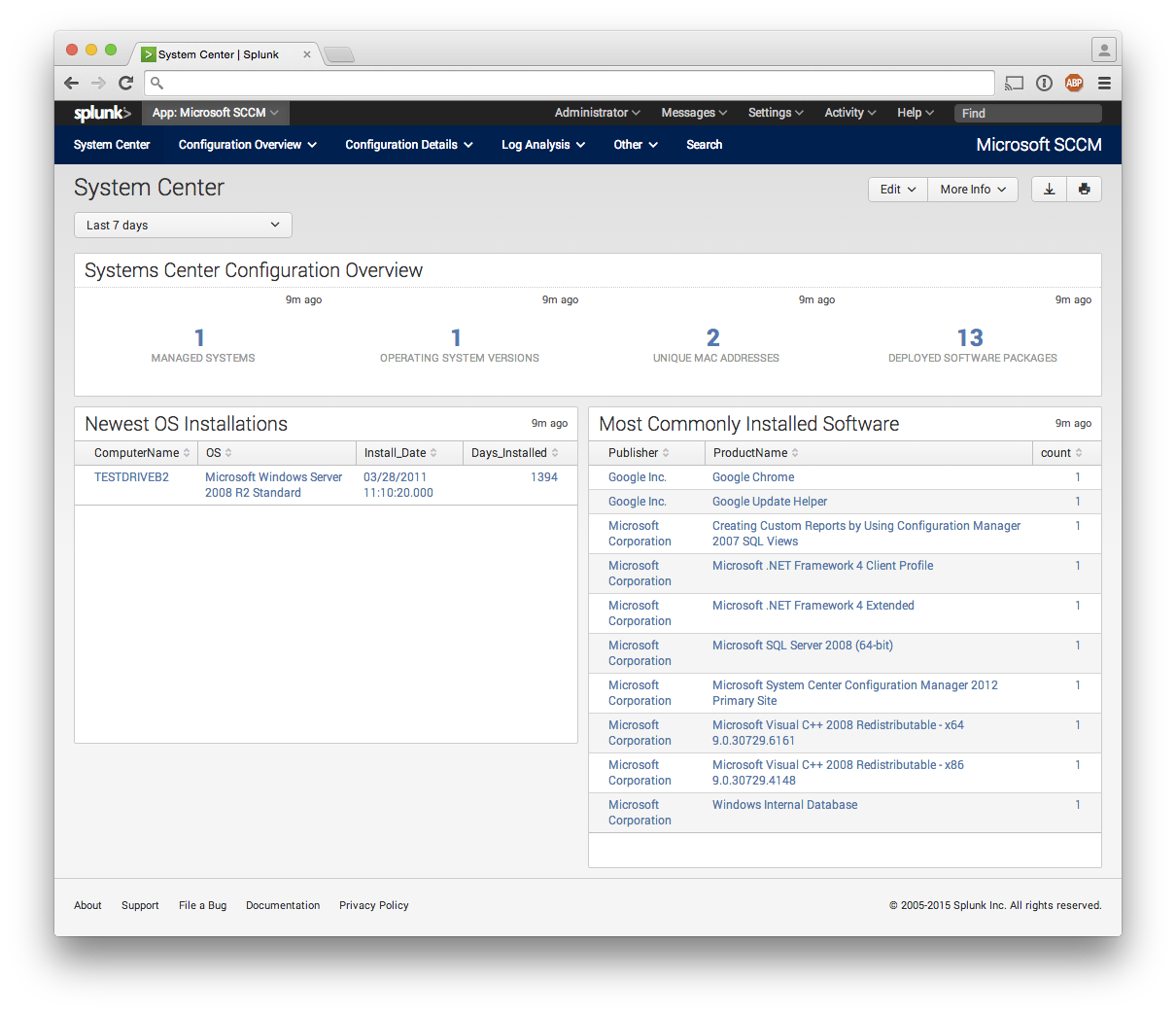
Task: Sort by ComputerName column
Action: coord(142,453)
